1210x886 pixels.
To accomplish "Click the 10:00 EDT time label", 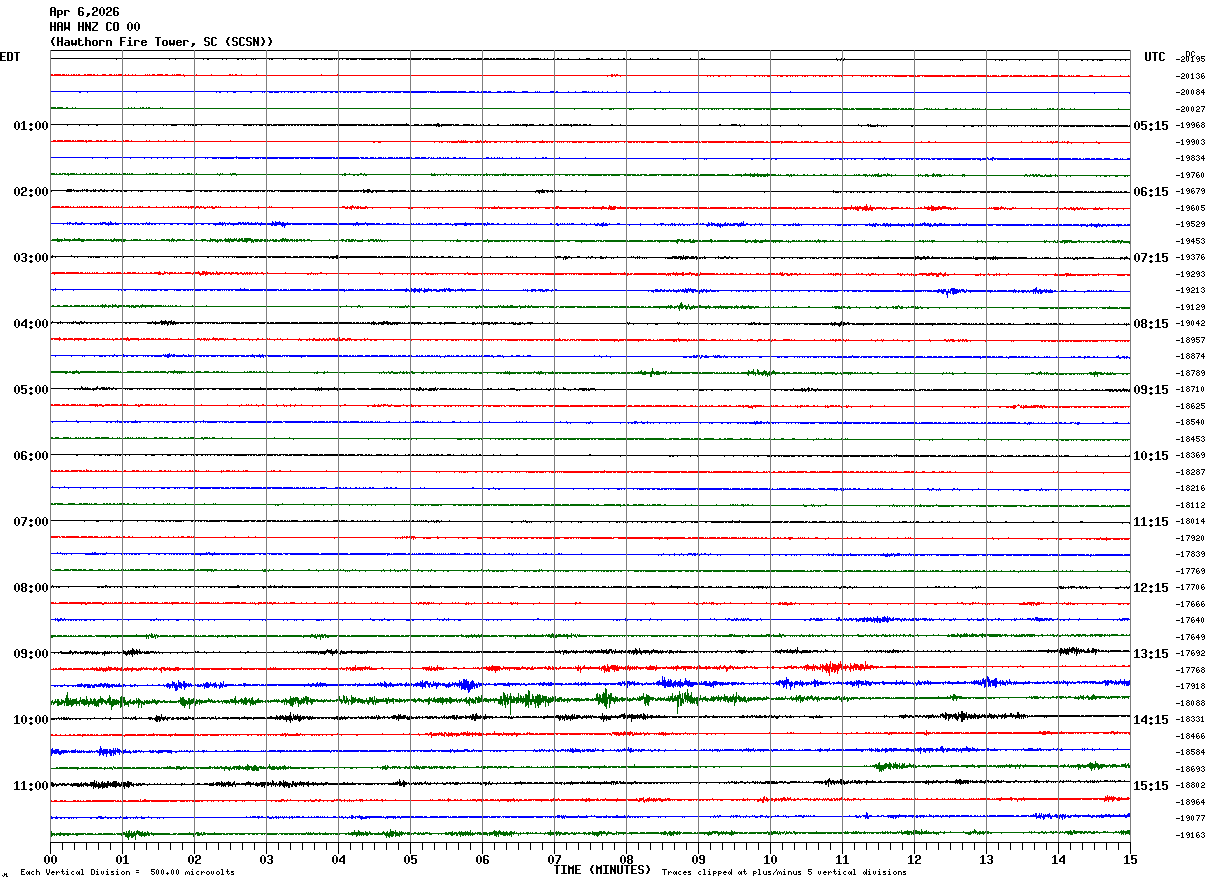I will [x=31, y=720].
